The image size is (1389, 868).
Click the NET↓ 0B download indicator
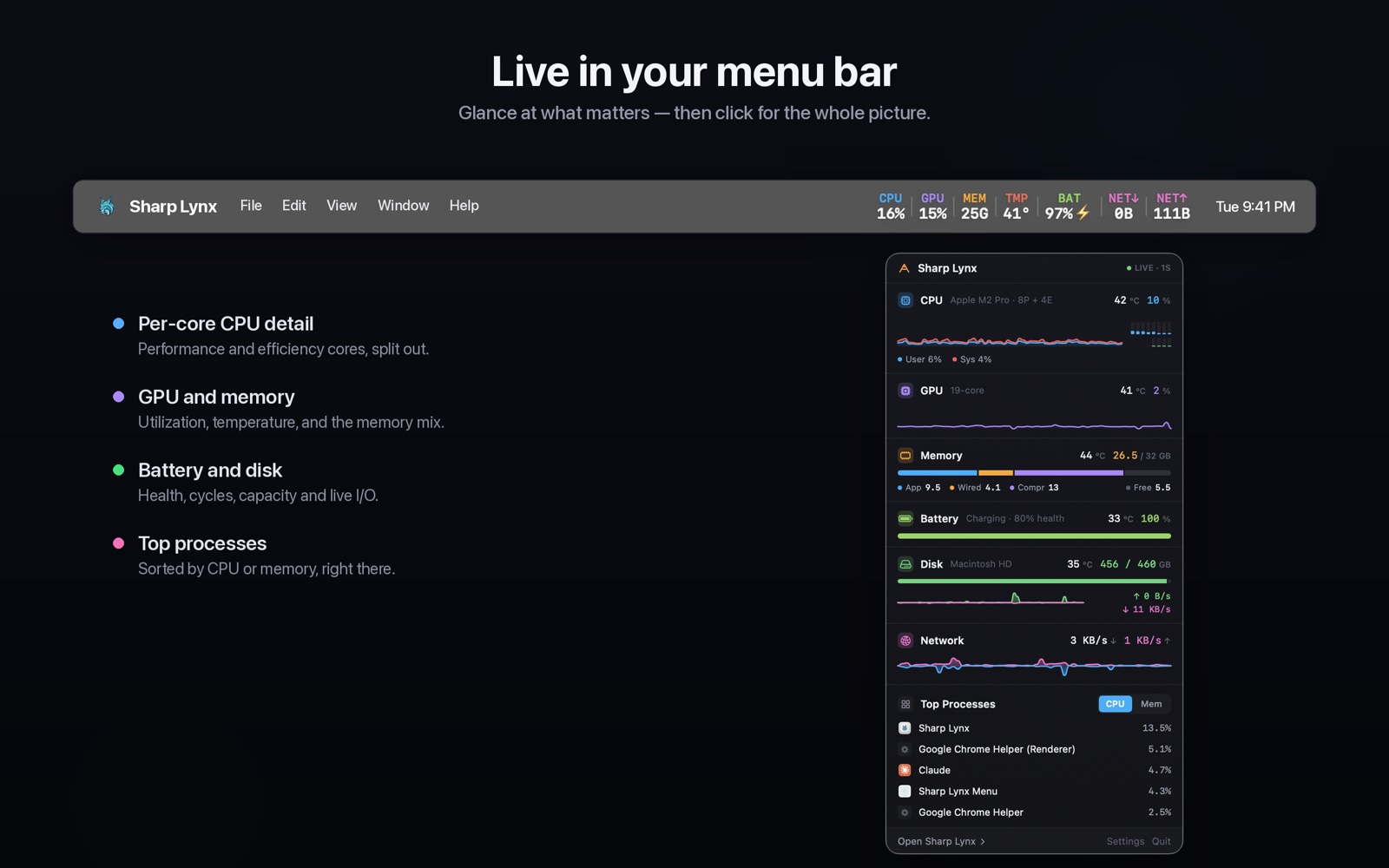(1123, 207)
